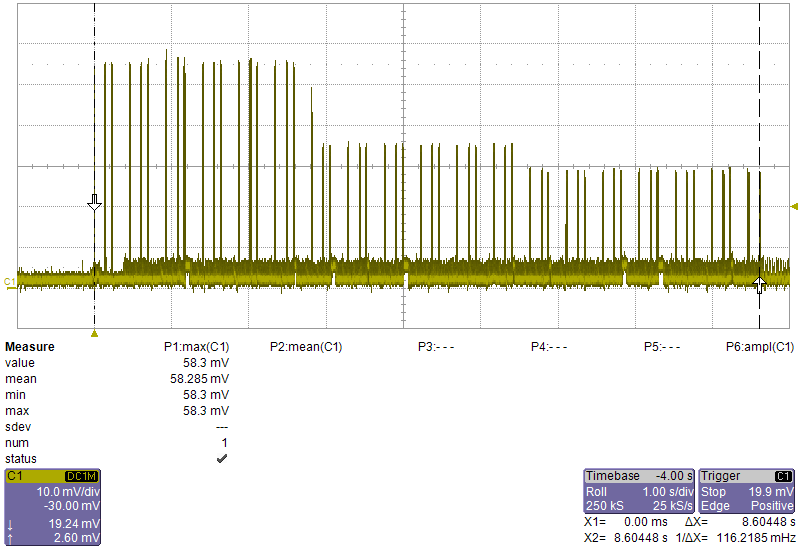Image resolution: width=800 pixels, height=547 pixels.
Task: Select the P3 empty measurement slot
Action: [436, 347]
